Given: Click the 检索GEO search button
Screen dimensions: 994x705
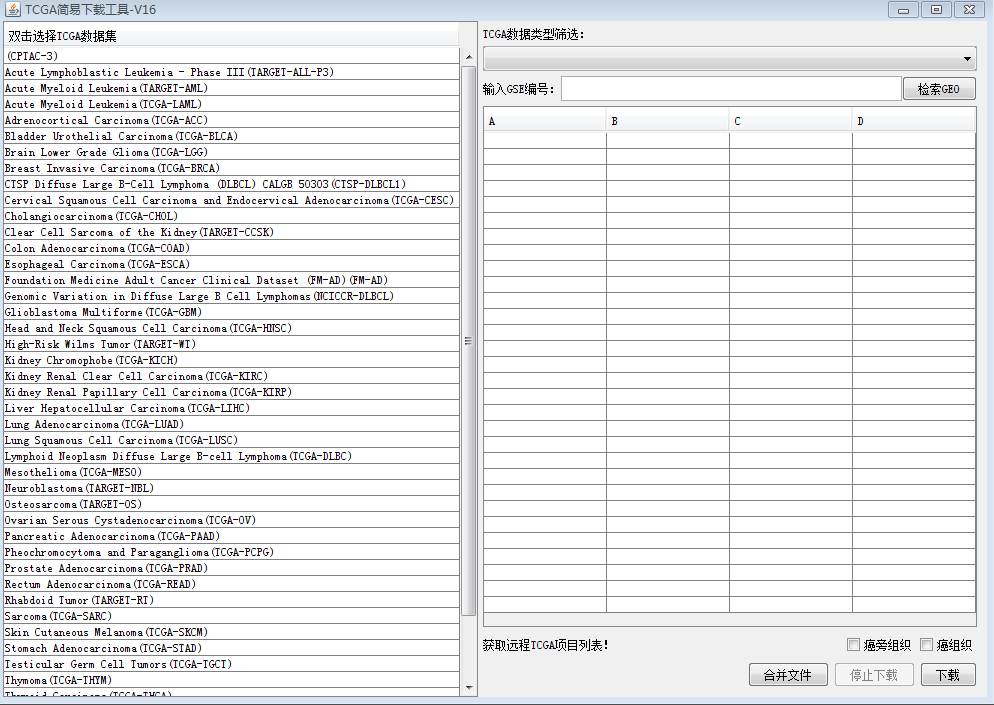Looking at the screenshot, I should click(x=939, y=89).
